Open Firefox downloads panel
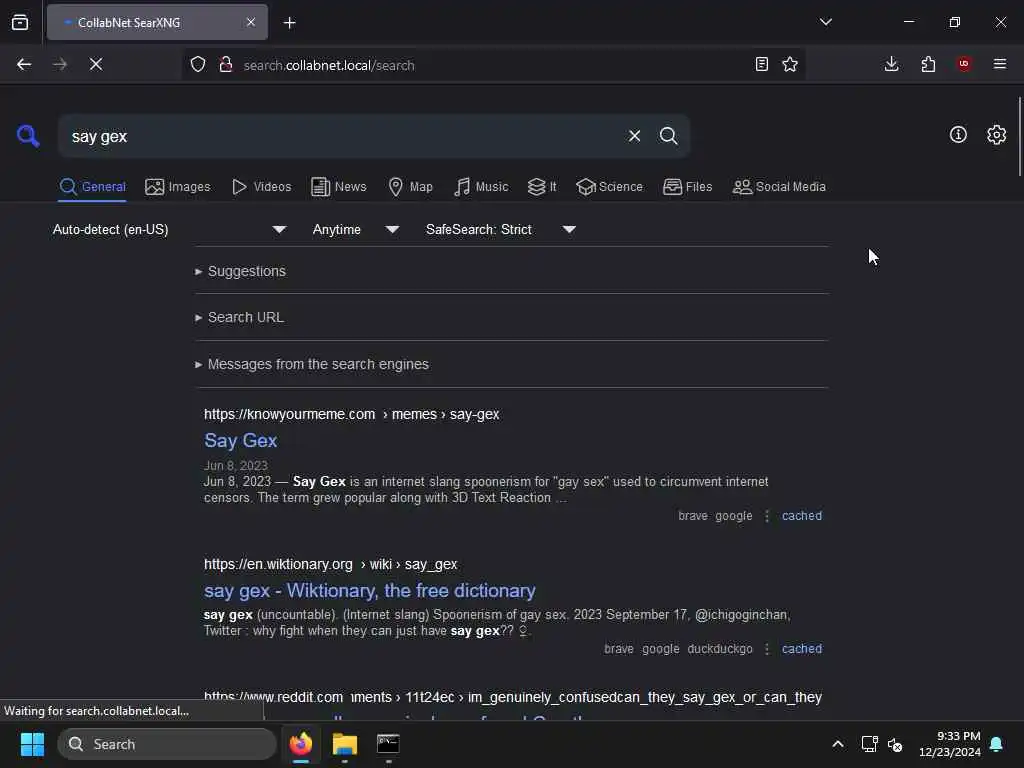The height and width of the screenshot is (768, 1024). 891,64
